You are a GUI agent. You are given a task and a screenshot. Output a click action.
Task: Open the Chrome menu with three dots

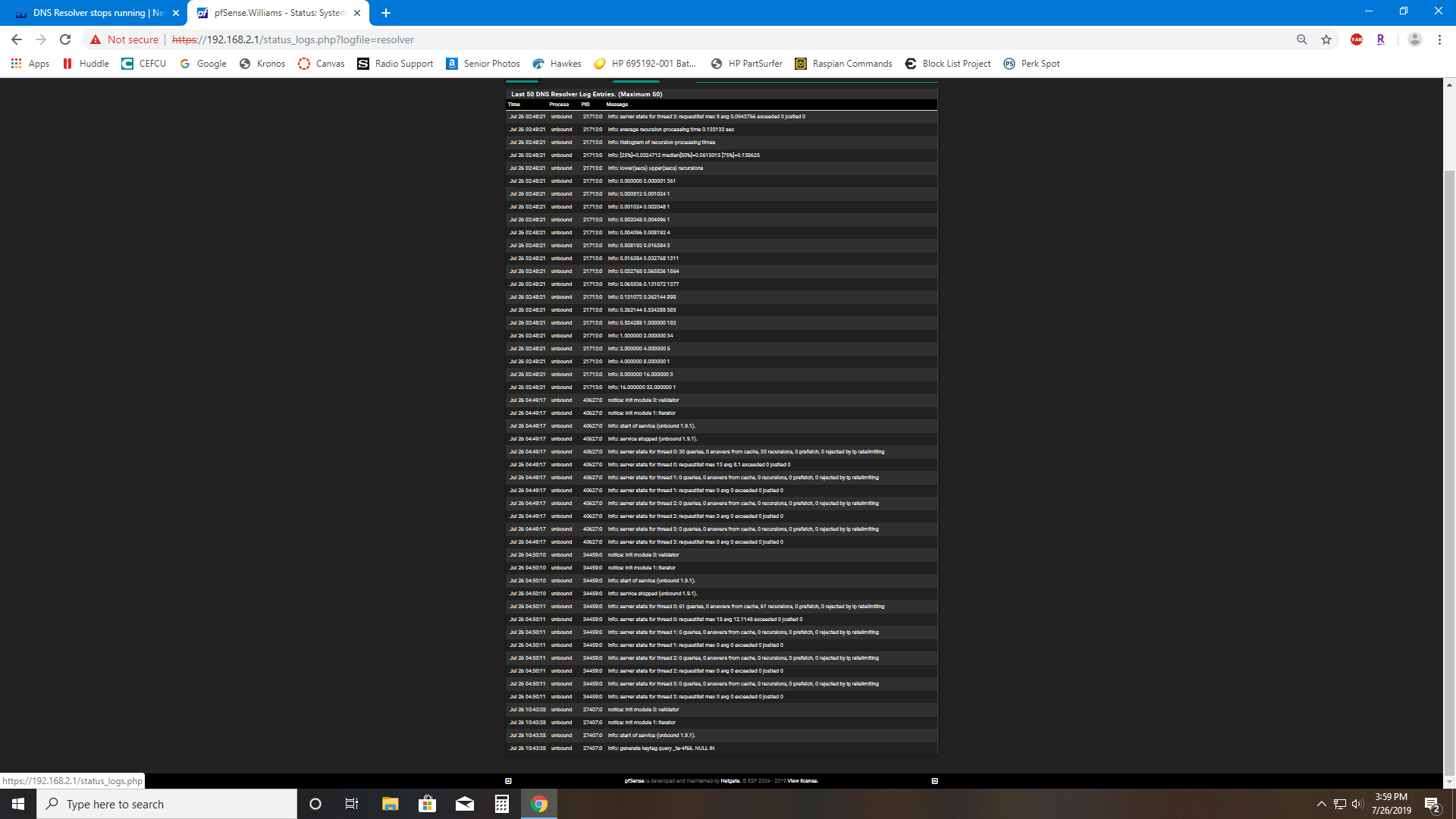pos(1439,39)
